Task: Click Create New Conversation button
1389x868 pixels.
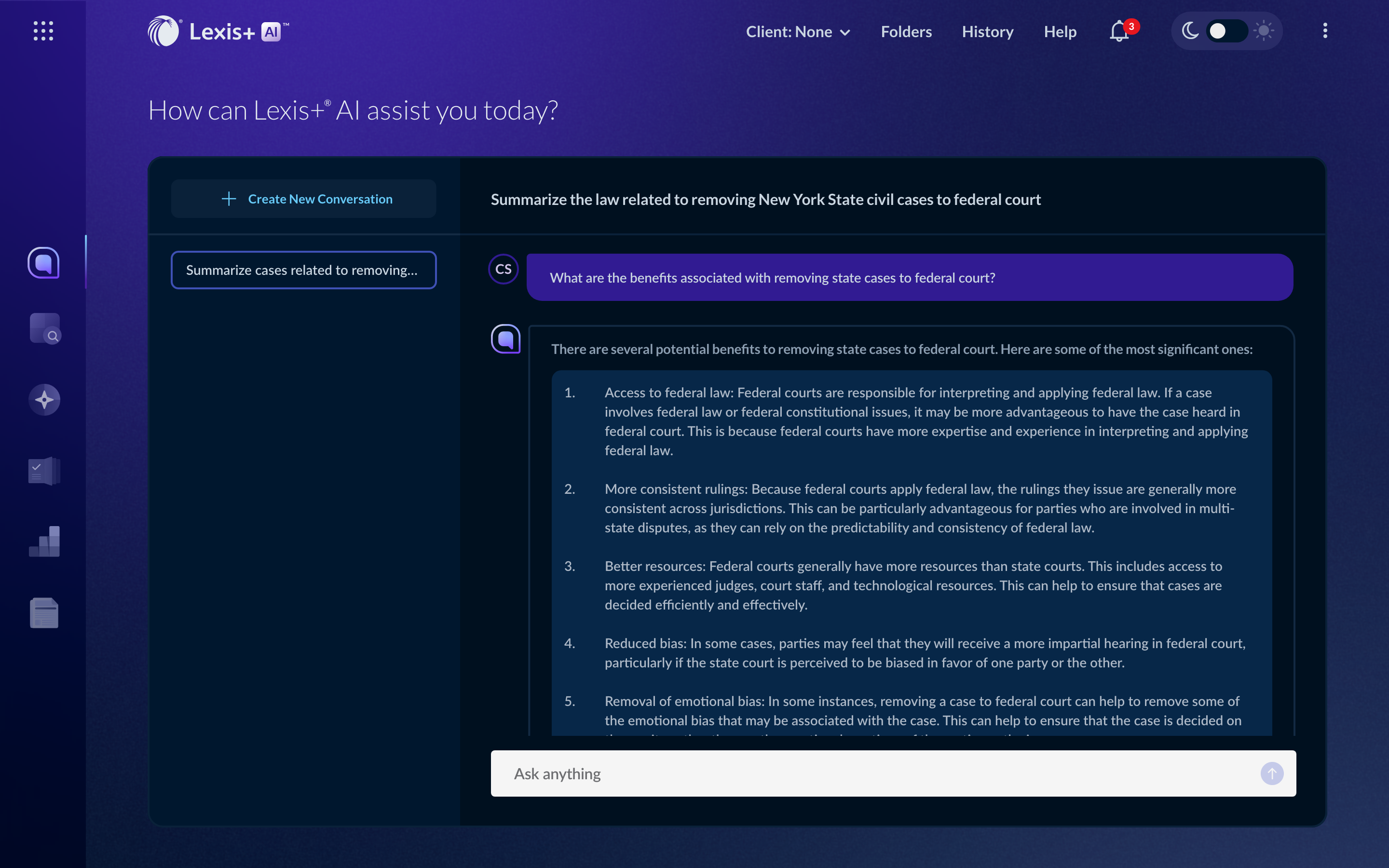Action: [x=304, y=199]
